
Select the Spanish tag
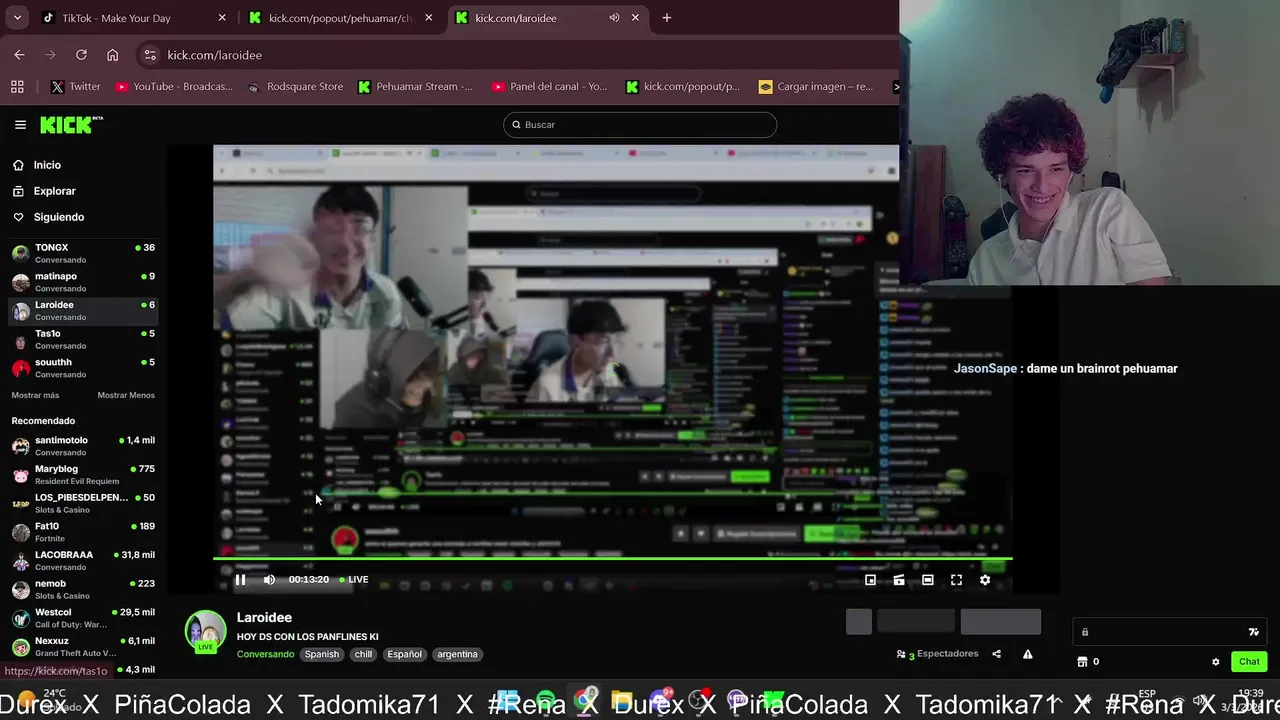(x=322, y=654)
